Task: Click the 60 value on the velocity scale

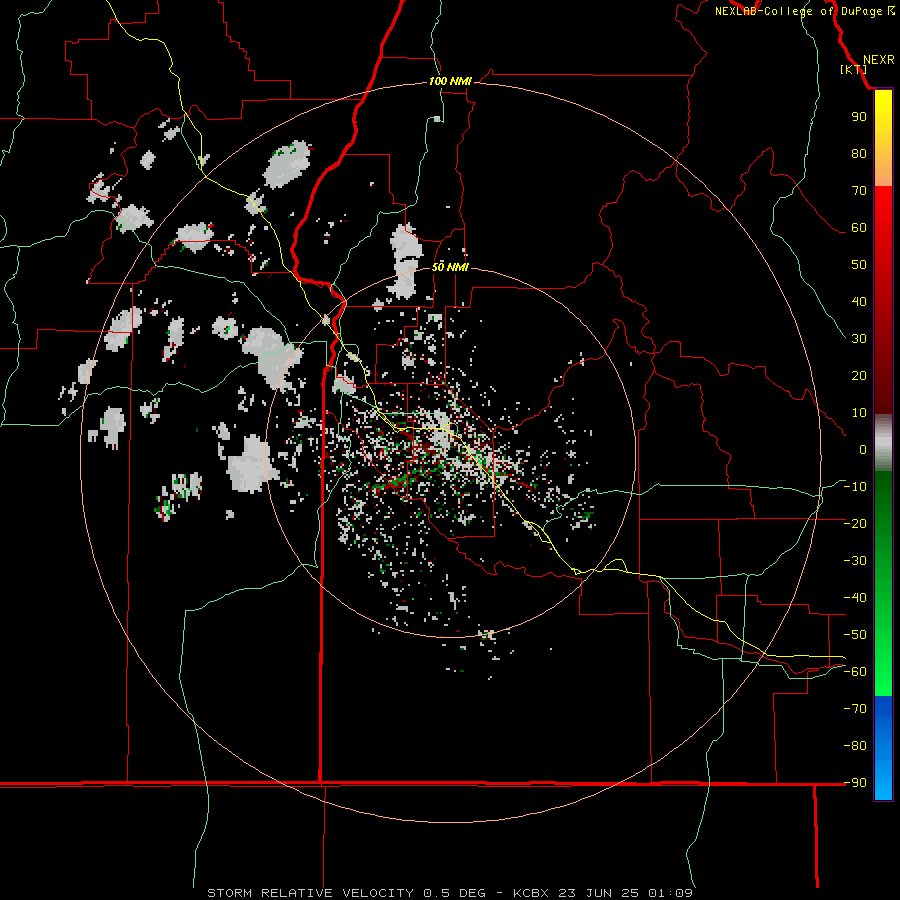Action: point(859,228)
